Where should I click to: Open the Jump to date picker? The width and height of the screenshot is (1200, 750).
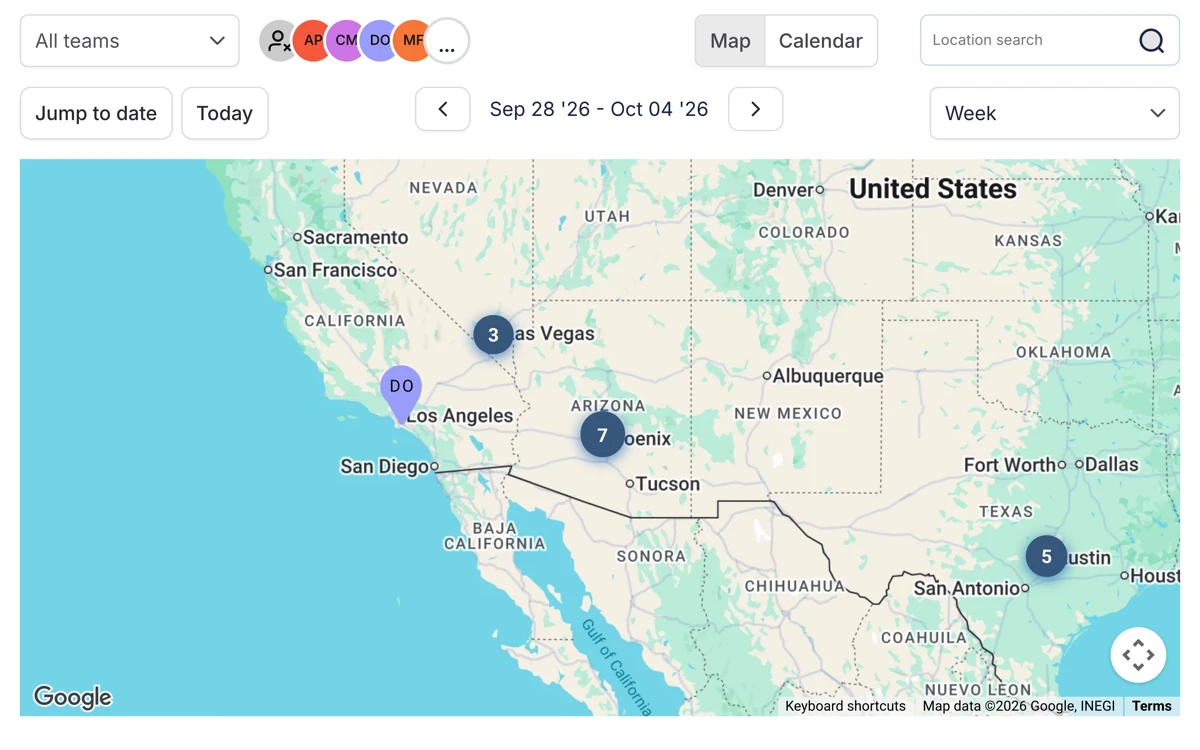coord(96,113)
